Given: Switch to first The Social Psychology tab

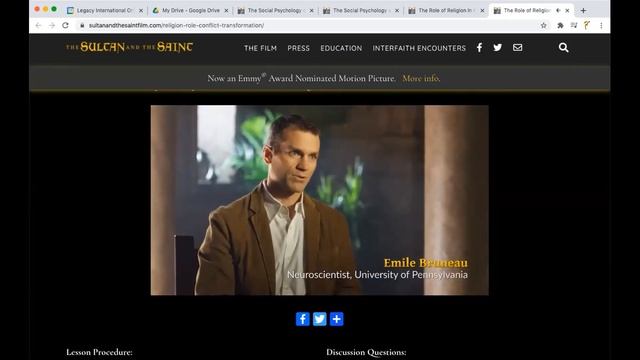Looking at the screenshot, I should (276, 11).
